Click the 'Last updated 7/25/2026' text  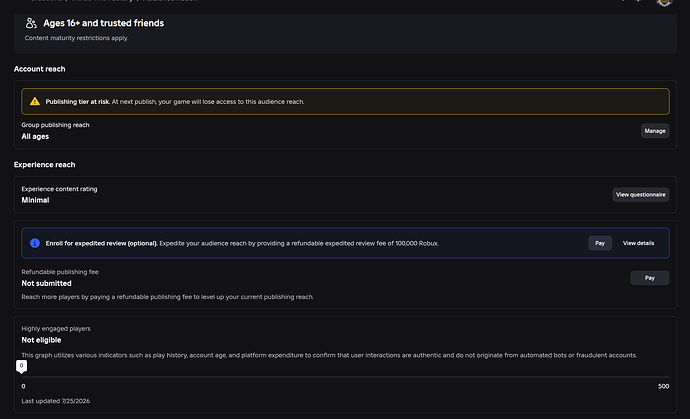(x=55, y=401)
